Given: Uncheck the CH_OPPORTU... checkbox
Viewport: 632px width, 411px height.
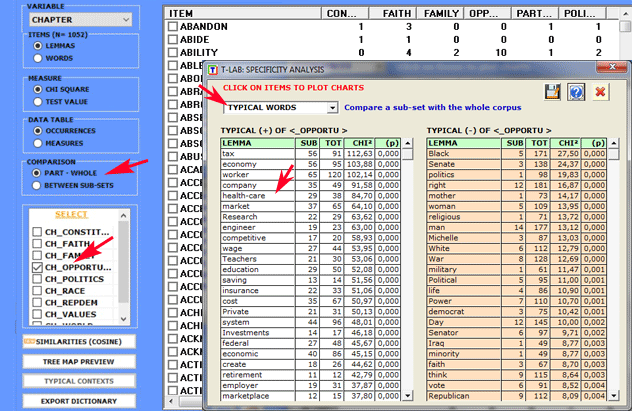Looking at the screenshot, I should 37,267.
